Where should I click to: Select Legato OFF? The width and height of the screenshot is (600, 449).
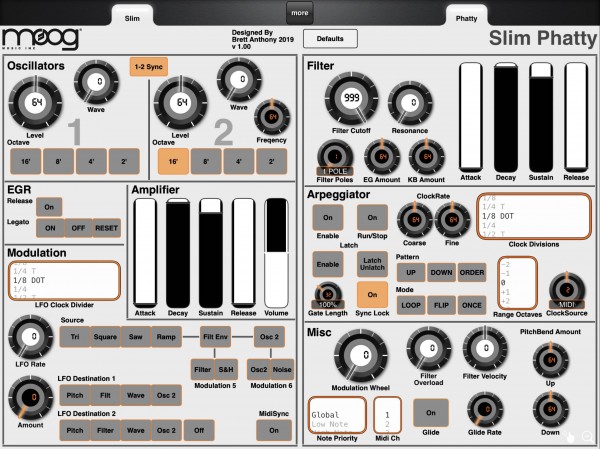[x=78, y=228]
